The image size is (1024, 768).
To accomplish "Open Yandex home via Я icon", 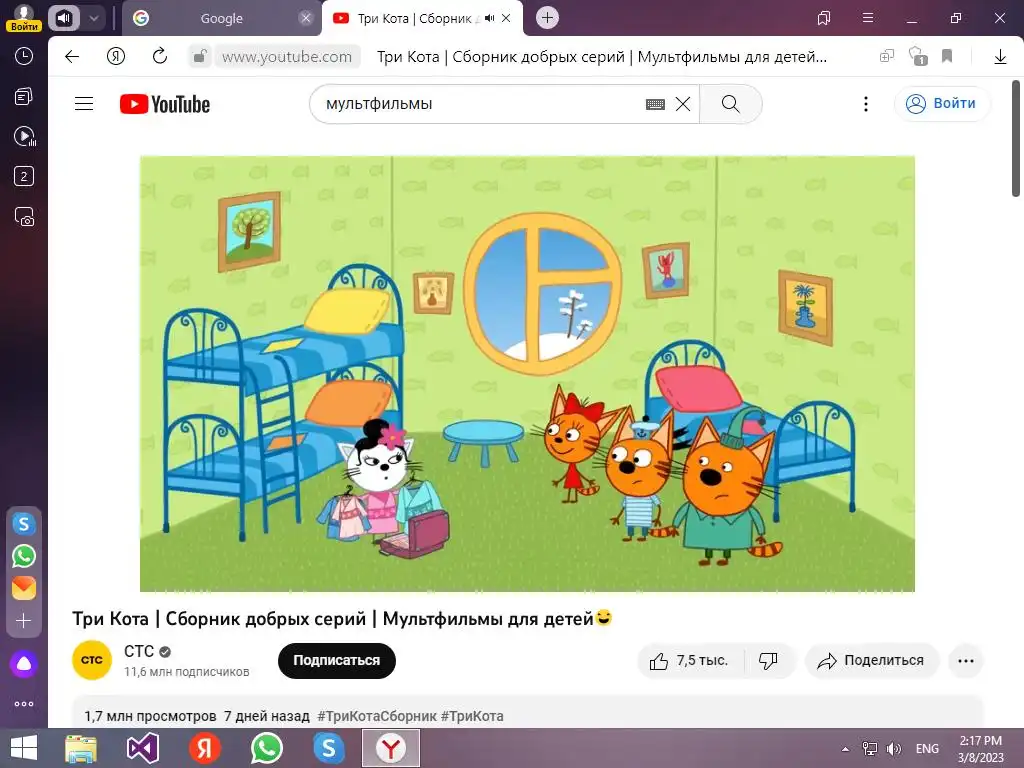I will (x=116, y=57).
